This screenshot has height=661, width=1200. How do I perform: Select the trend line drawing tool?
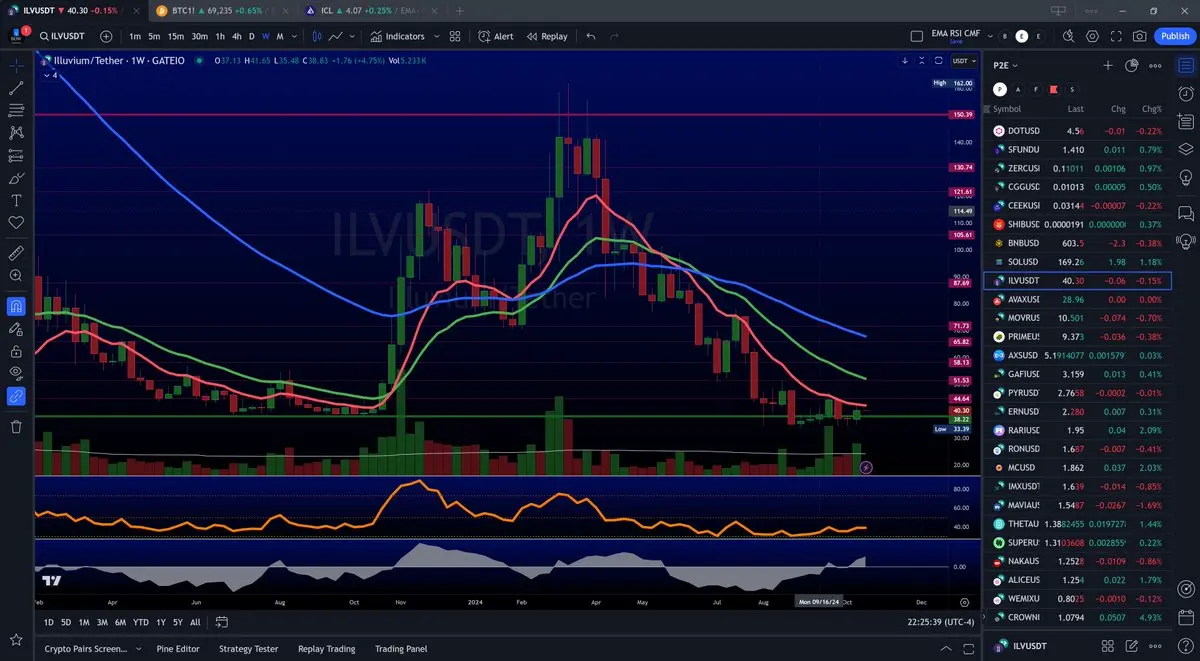(x=16, y=87)
